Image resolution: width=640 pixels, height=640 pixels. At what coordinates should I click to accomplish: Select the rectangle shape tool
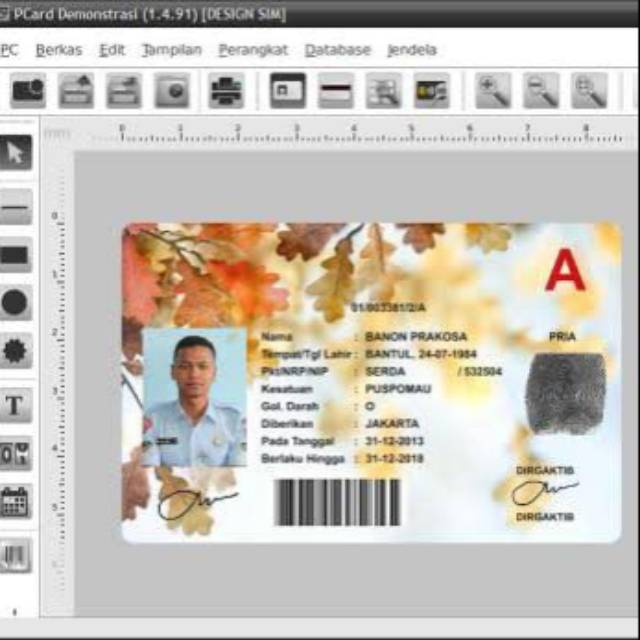click(15, 255)
